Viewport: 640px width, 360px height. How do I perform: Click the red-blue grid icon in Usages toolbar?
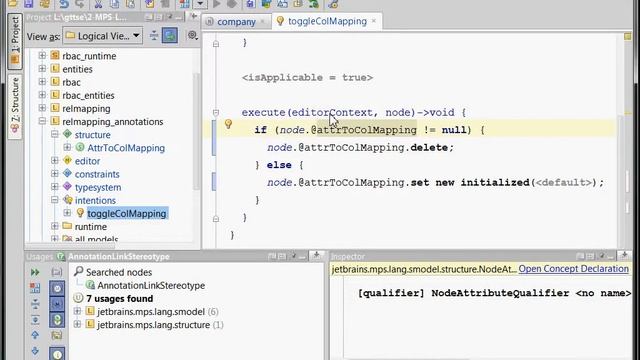pos(35,288)
